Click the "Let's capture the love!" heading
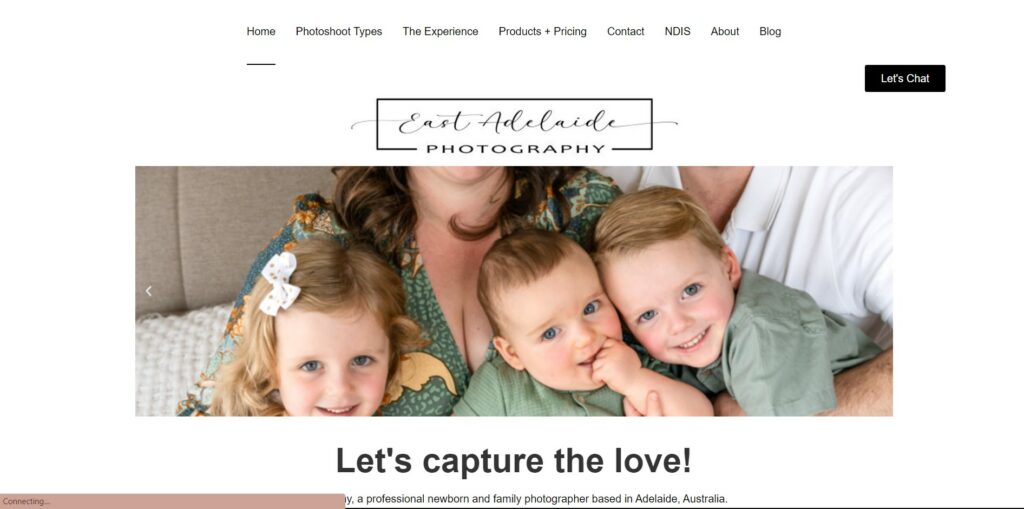The height and width of the screenshot is (509, 1024). pos(513,461)
